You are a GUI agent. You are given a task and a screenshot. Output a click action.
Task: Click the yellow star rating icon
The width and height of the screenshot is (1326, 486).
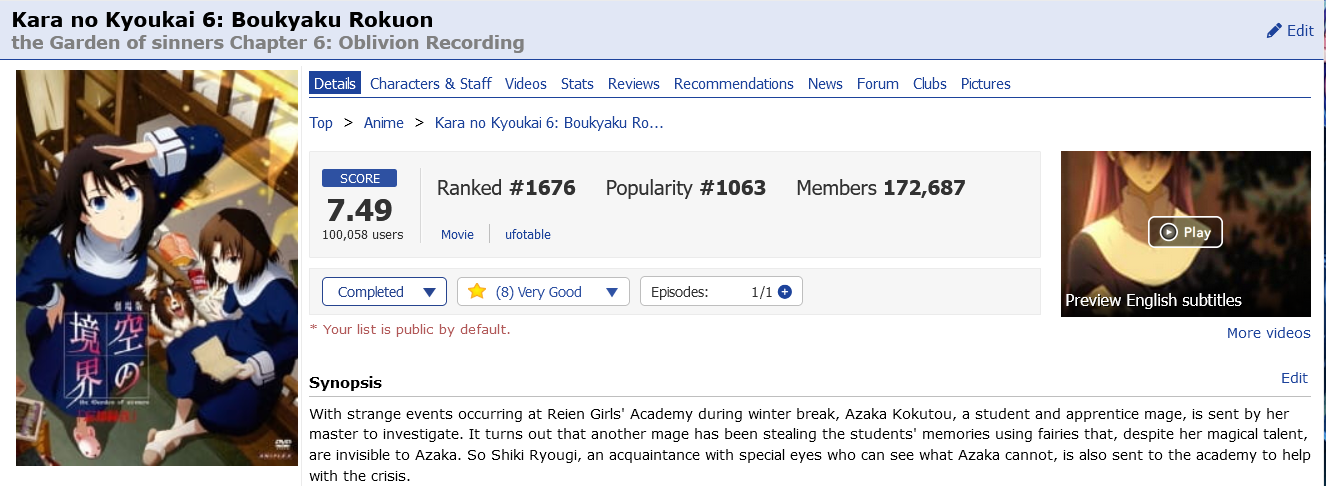point(477,292)
